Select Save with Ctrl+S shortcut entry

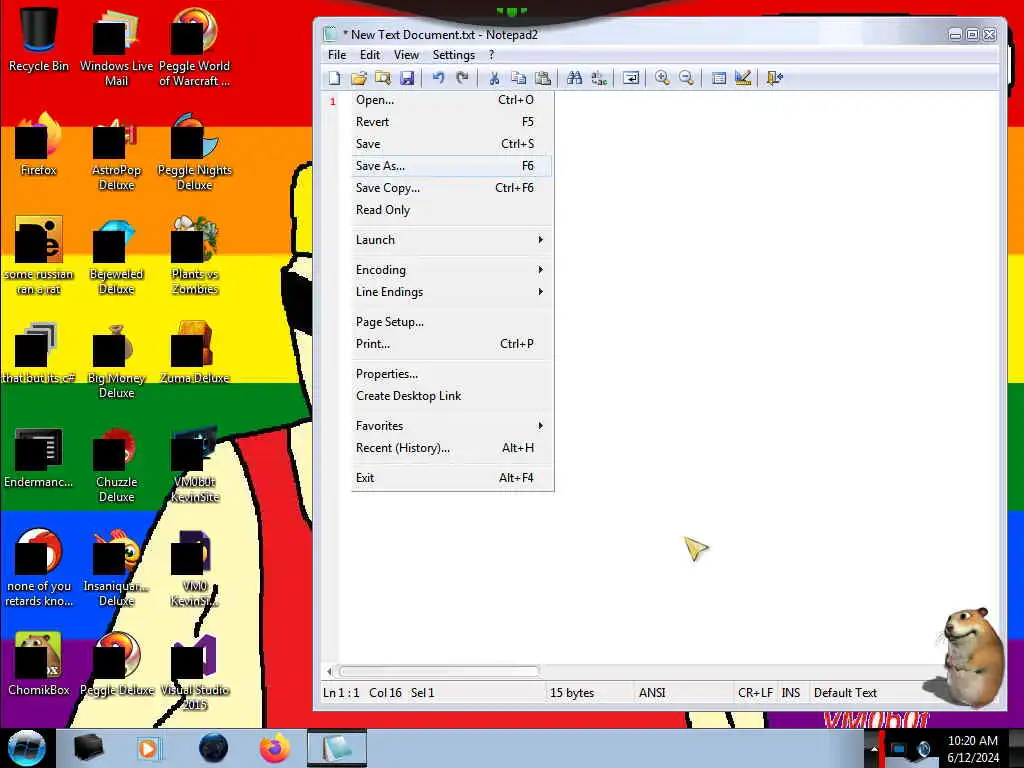click(x=452, y=144)
